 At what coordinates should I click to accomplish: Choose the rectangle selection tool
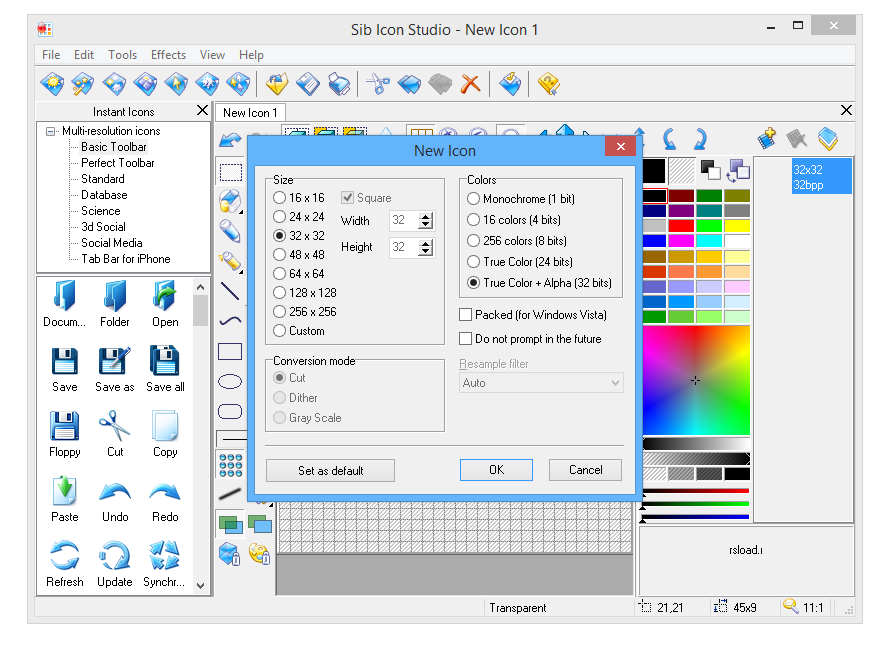[230, 171]
